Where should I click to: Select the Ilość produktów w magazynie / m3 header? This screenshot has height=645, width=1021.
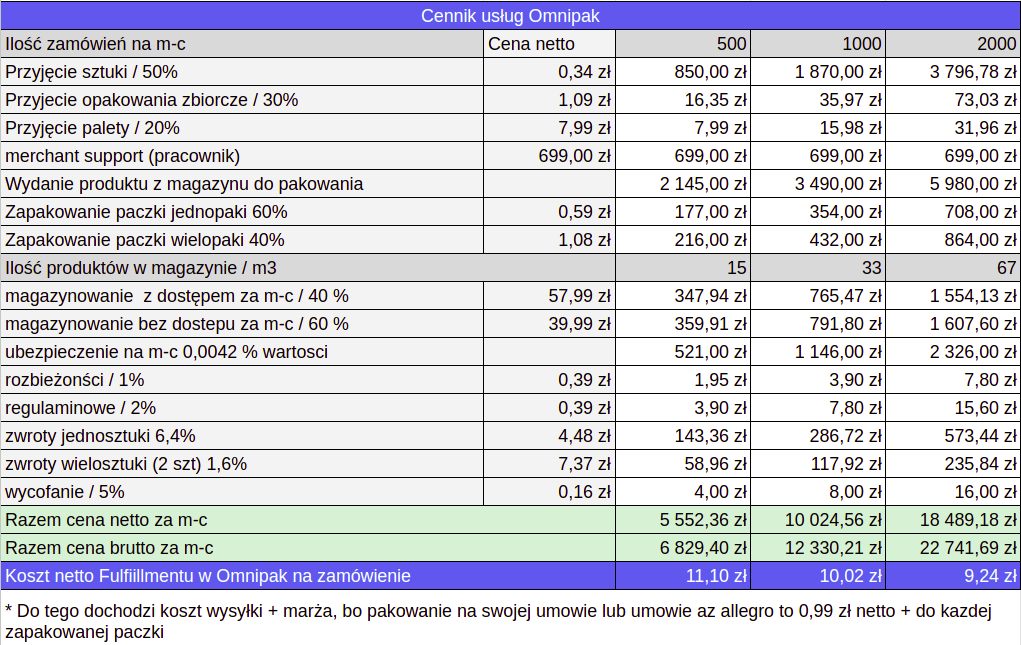[308, 268]
